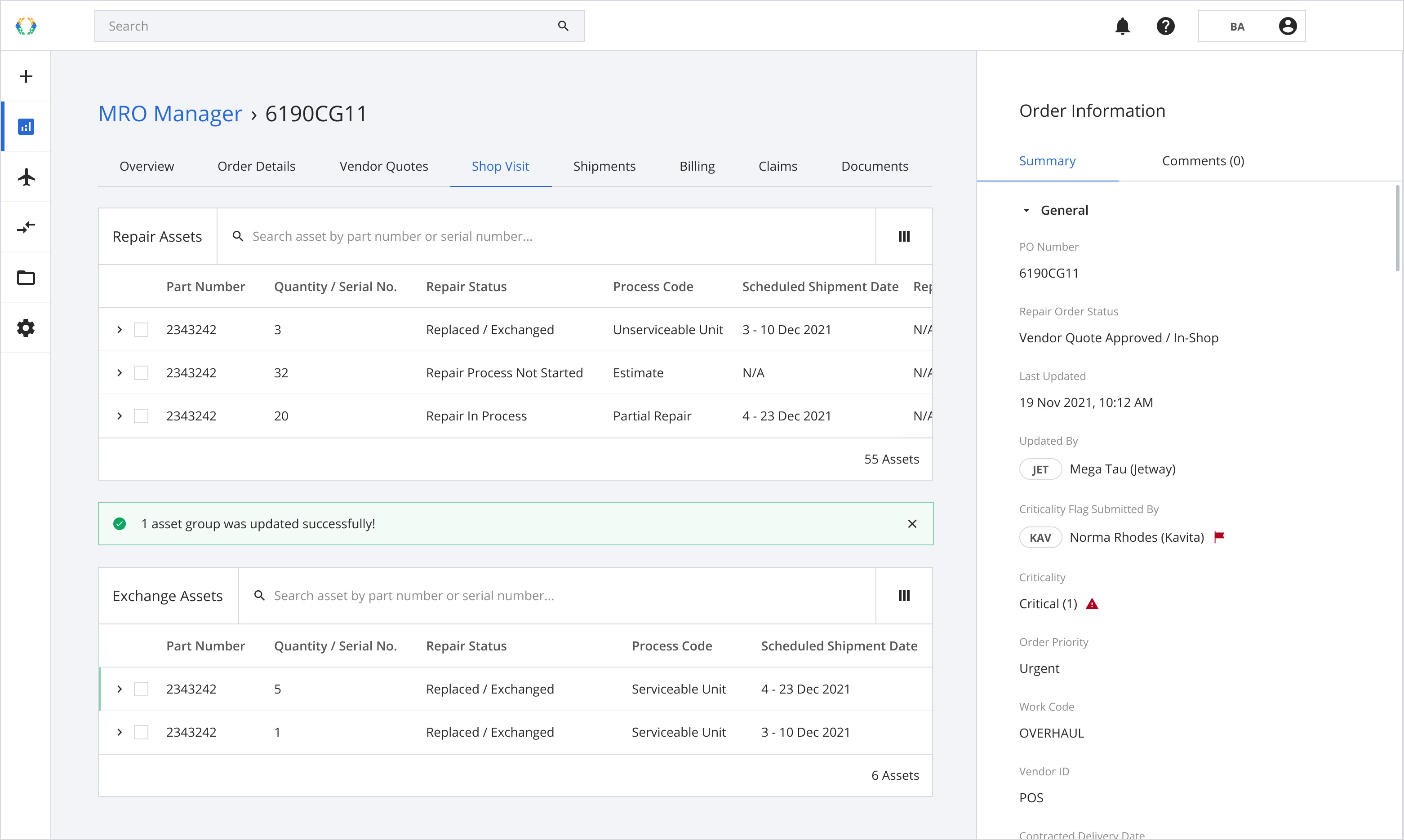This screenshot has width=1404, height=840.
Task: Switch to the Overview tab
Action: 147,166
